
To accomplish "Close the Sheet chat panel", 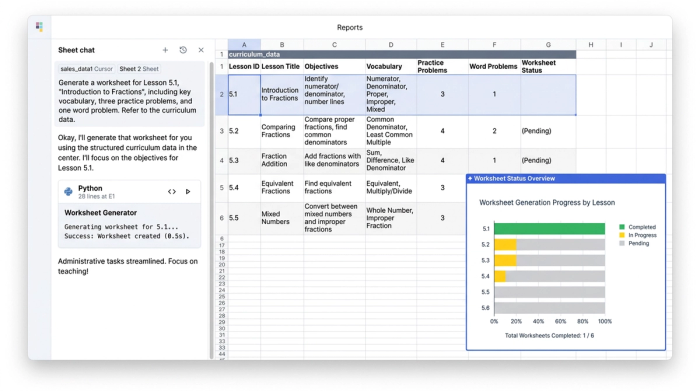I will pyautogui.click(x=201, y=50).
